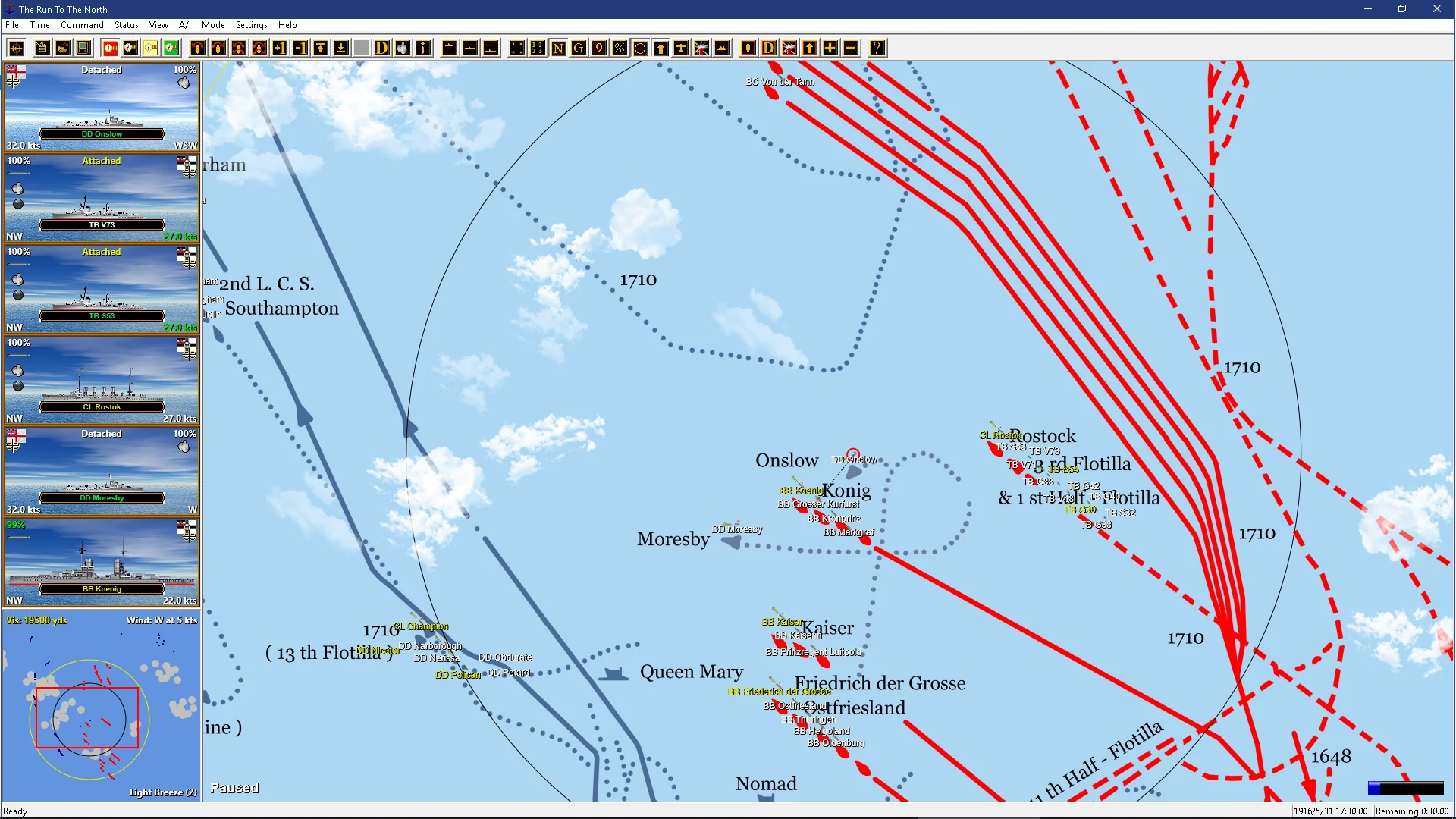
Task: Select the BB Koenig ship panel
Action: 102,561
